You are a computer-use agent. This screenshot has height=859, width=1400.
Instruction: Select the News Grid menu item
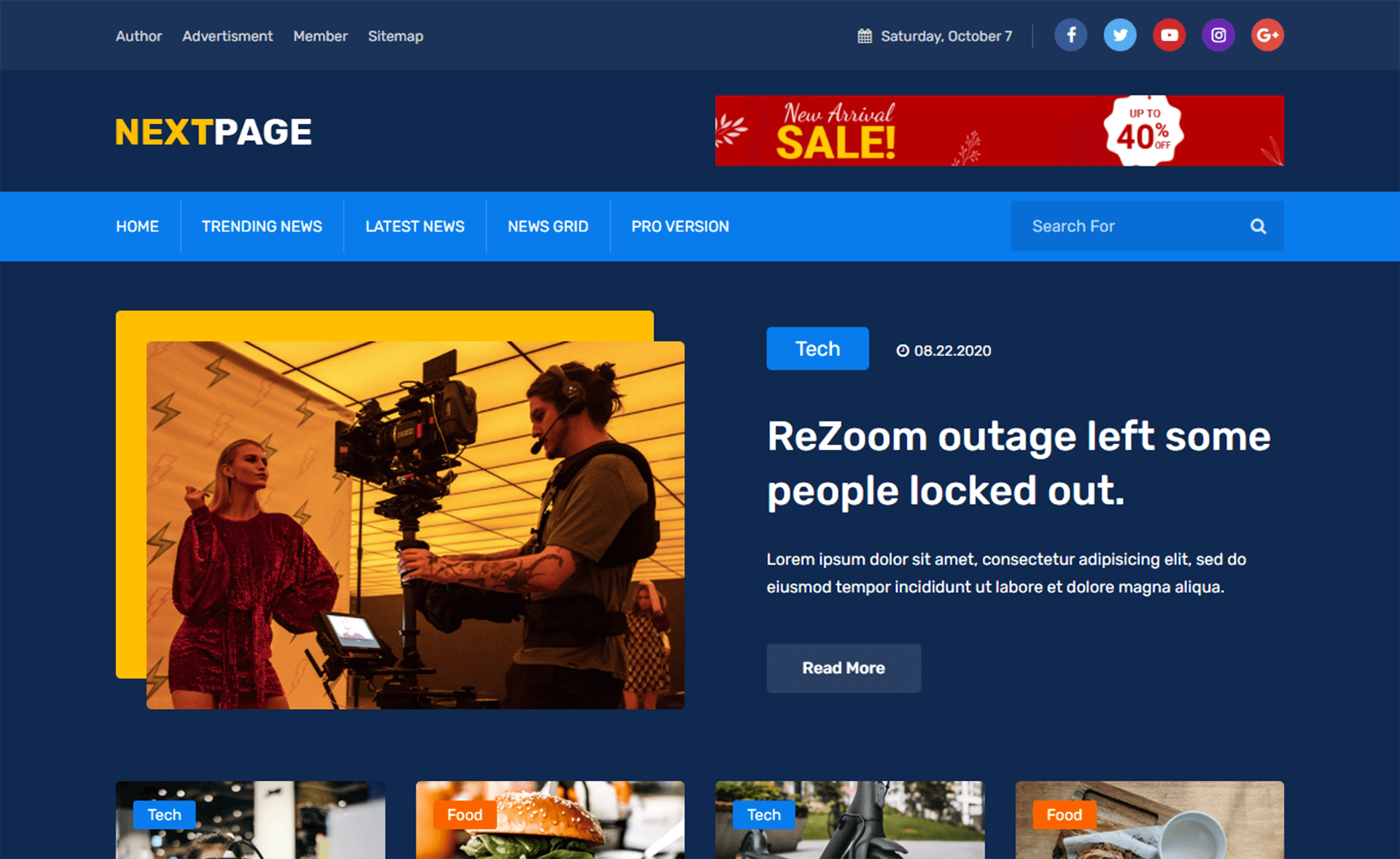[x=548, y=226]
